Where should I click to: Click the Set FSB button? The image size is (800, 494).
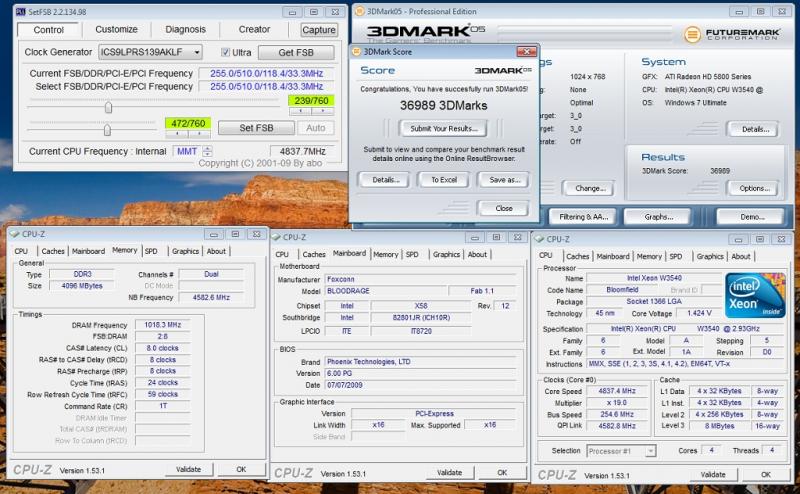256,128
